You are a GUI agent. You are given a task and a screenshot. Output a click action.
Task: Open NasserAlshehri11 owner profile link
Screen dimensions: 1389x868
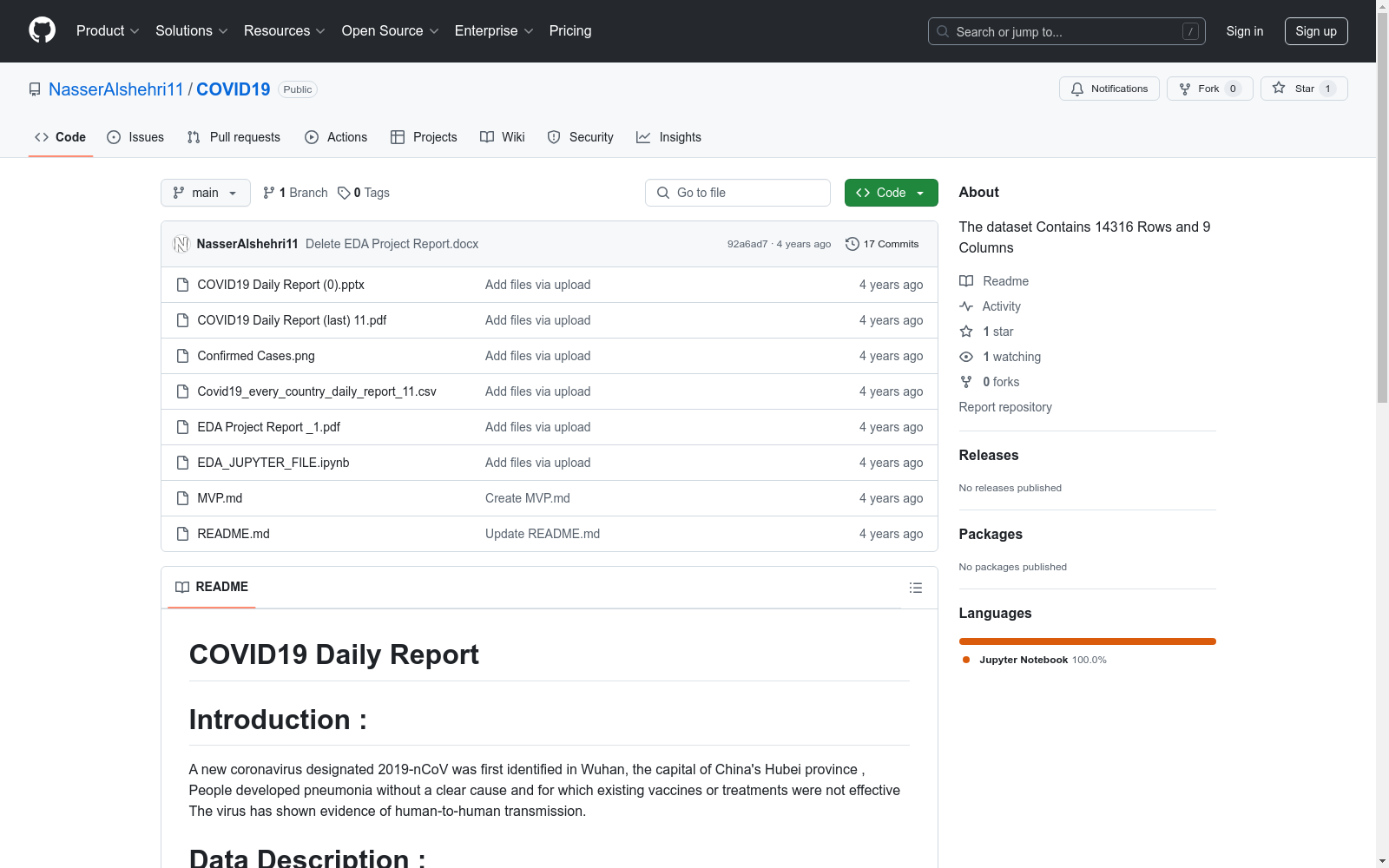point(116,89)
